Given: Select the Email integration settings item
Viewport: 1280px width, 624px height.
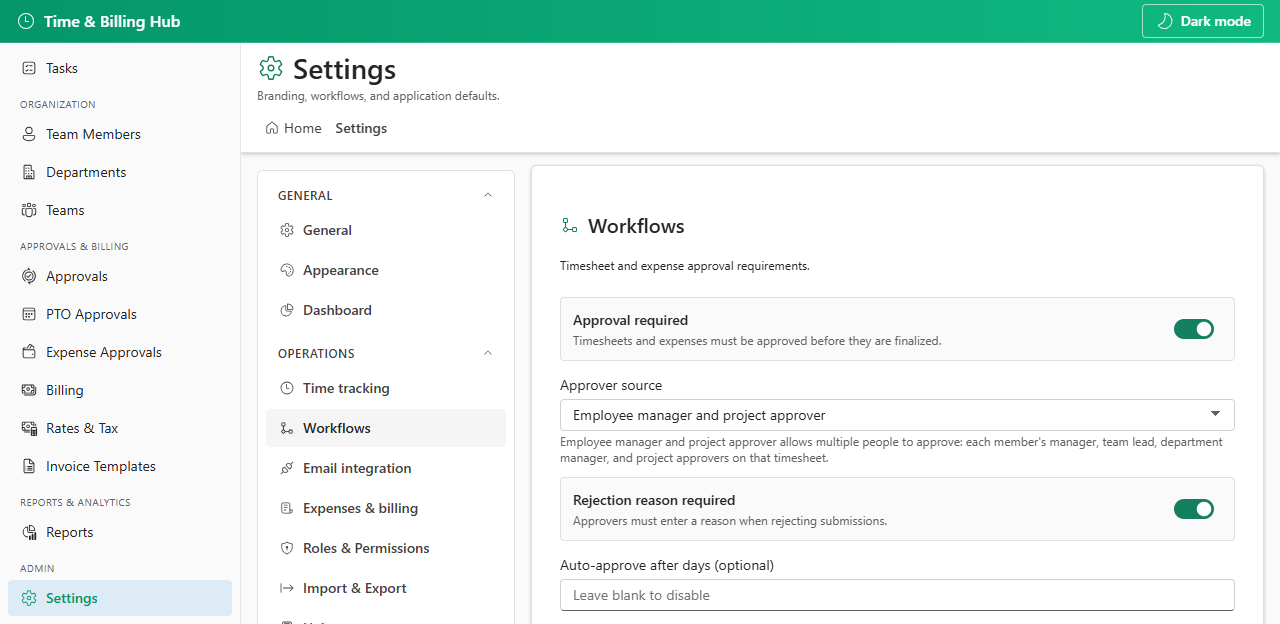Looking at the screenshot, I should [x=386, y=468].
